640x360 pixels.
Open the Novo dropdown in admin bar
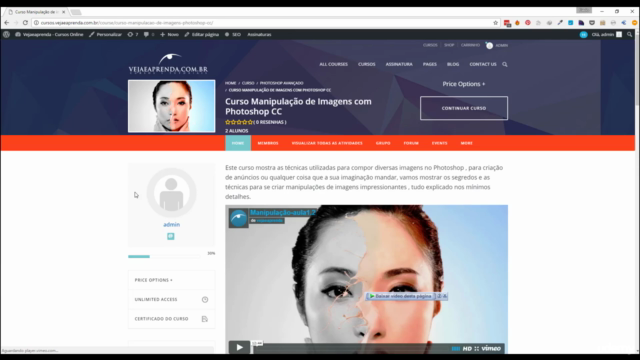coord(169,35)
